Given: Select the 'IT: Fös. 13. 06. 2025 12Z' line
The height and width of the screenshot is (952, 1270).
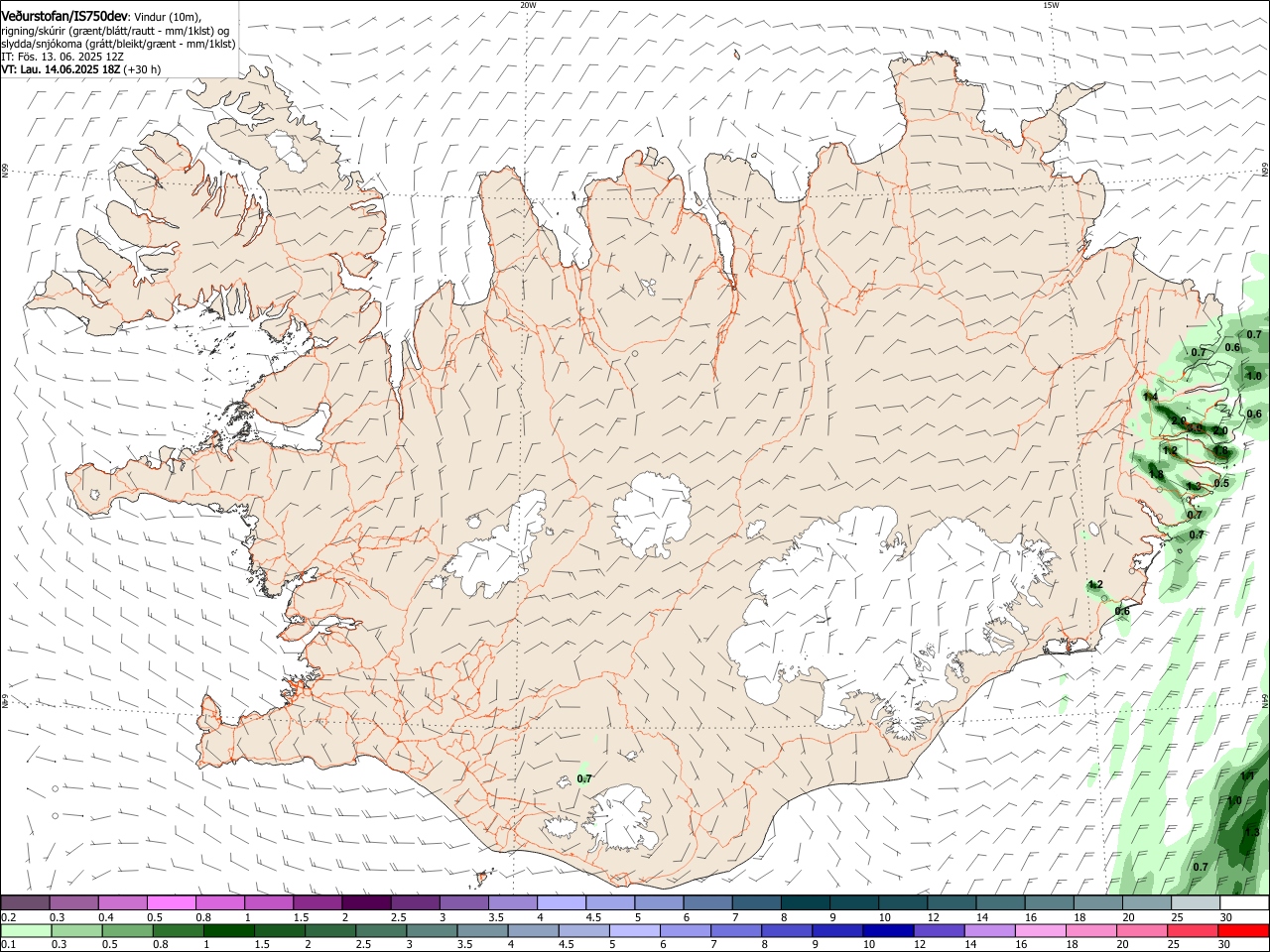Looking at the screenshot, I should (x=62, y=57).
